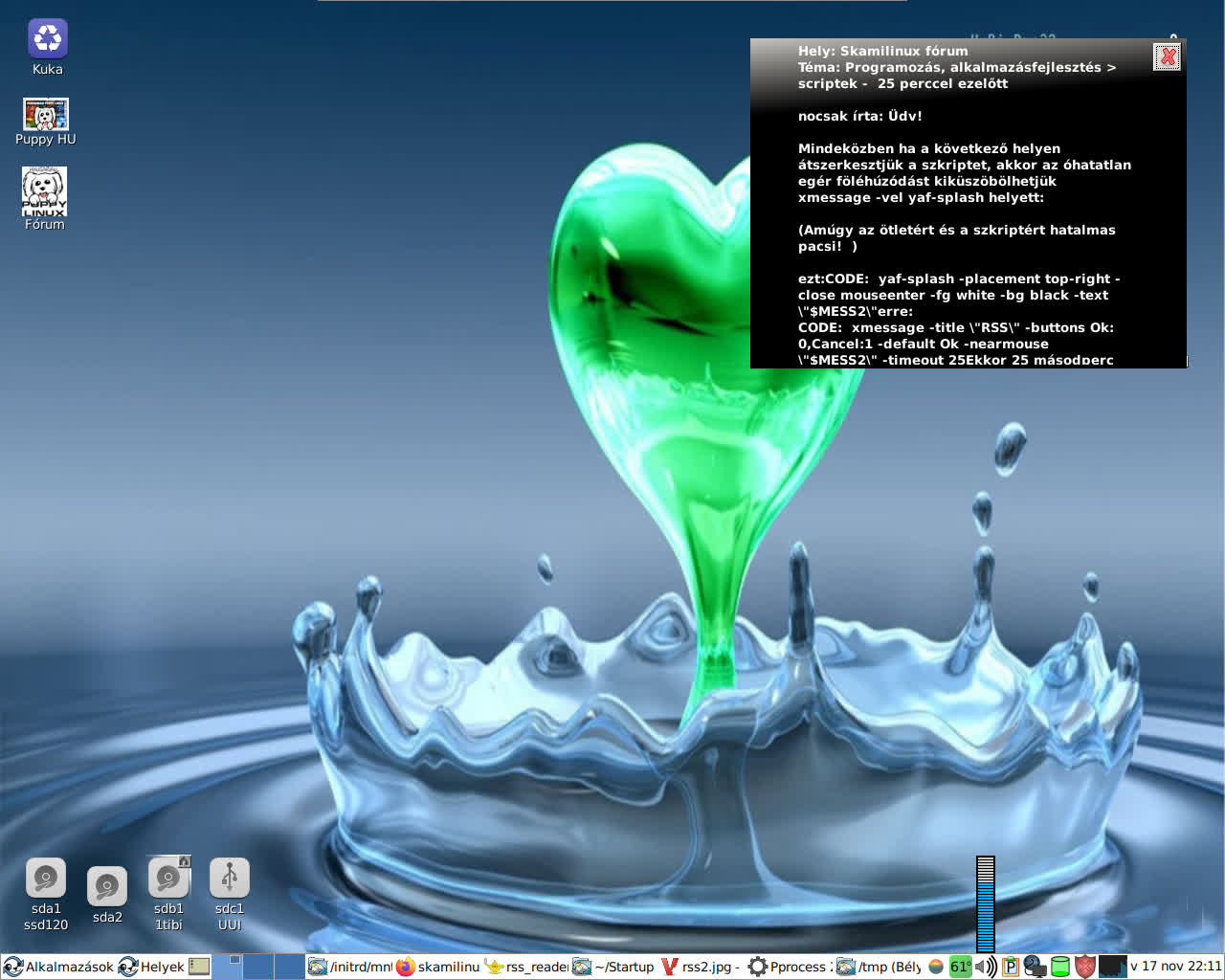Viewport: 1225px width, 980px height.
Task: Click the 'Hely: Skamilinux fórum' line
Action: (x=882, y=51)
